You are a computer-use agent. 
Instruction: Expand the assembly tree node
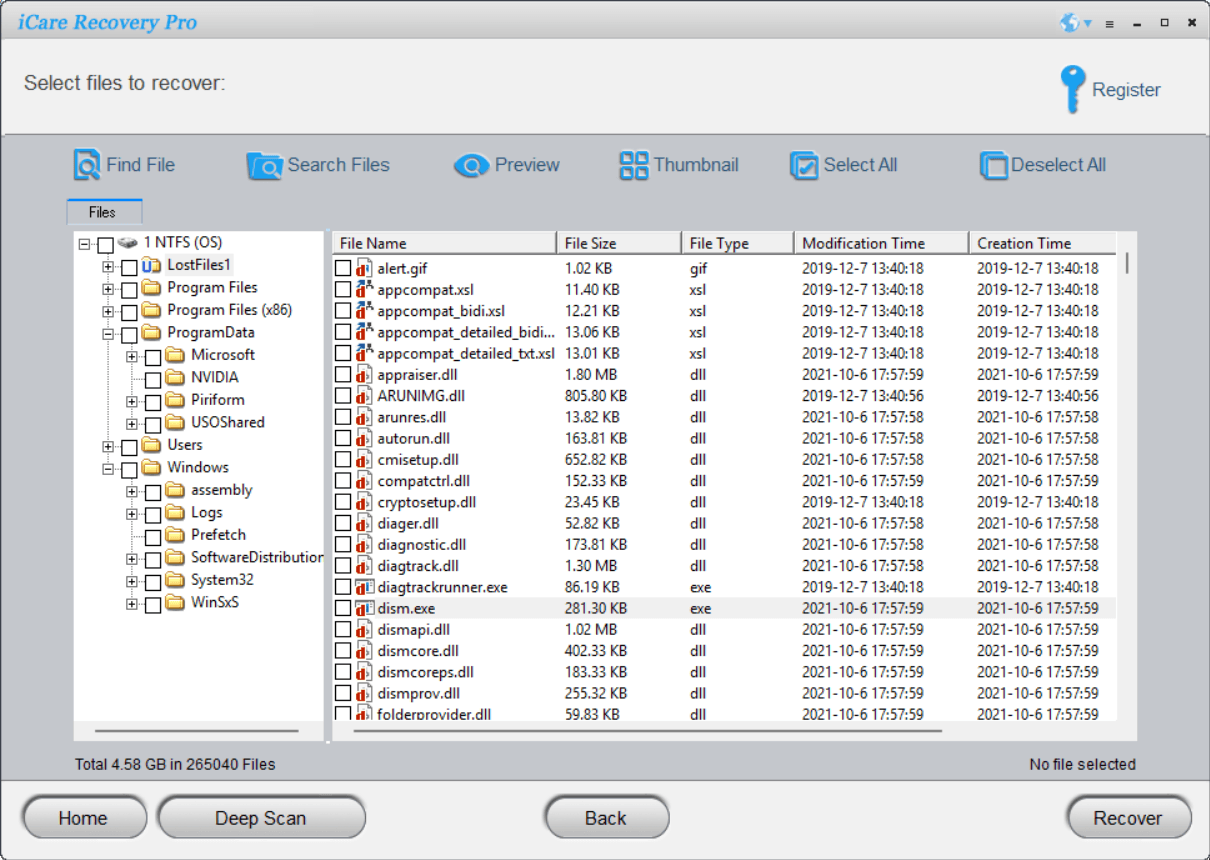click(x=132, y=491)
